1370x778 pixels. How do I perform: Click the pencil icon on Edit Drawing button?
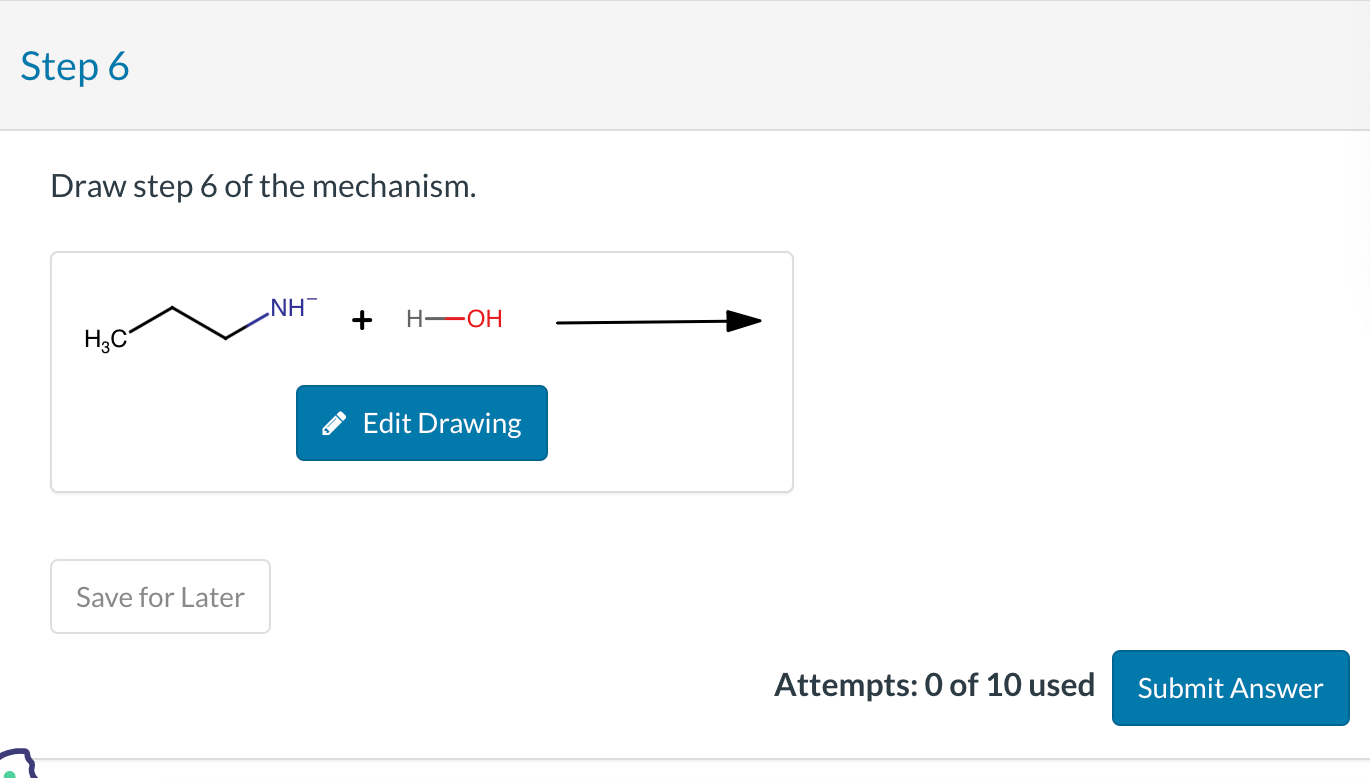[336, 422]
